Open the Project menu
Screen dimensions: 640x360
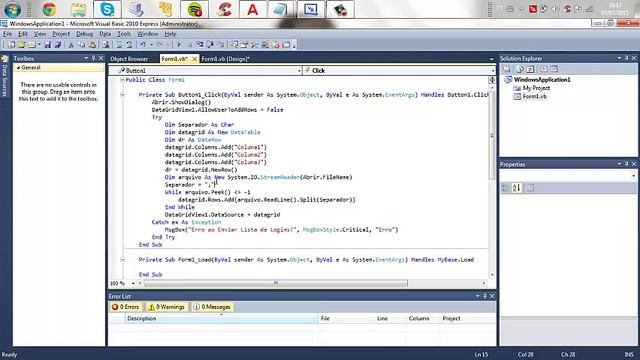click(61, 34)
